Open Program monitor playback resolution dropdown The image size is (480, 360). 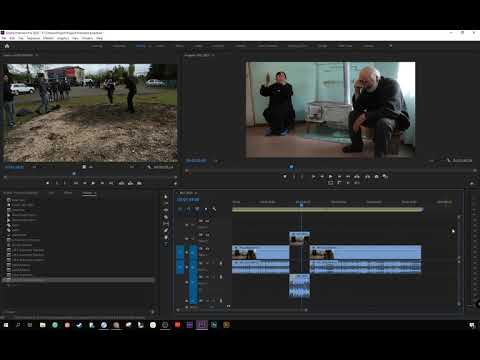[x=432, y=161]
